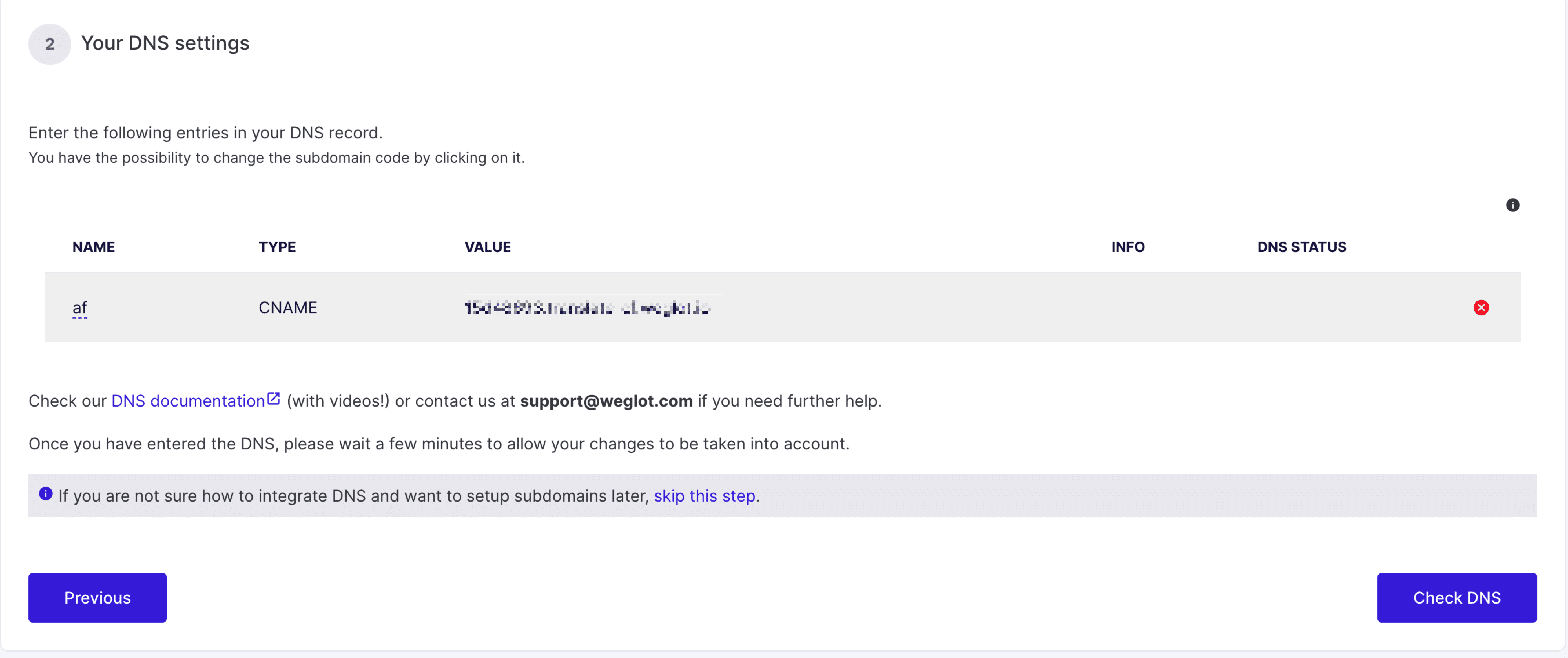Screen dimensions: 1568x658
Task: Click the external link icon beside DNS documentation
Action: tap(273, 399)
